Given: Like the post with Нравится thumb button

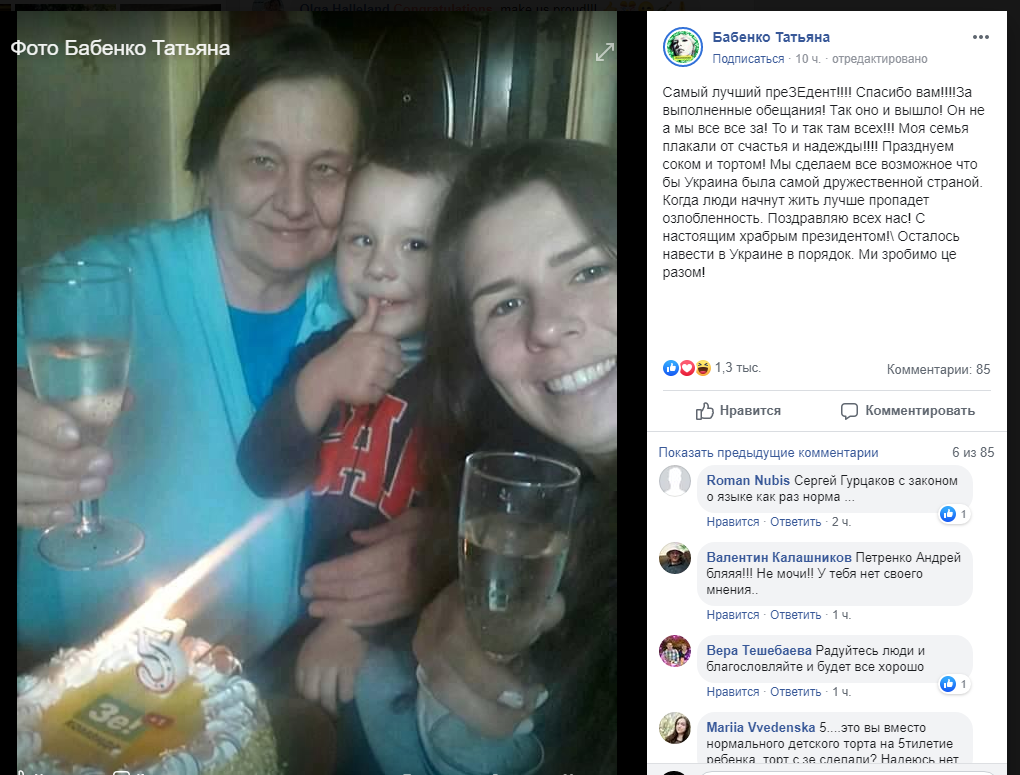Looking at the screenshot, I should click(x=738, y=411).
